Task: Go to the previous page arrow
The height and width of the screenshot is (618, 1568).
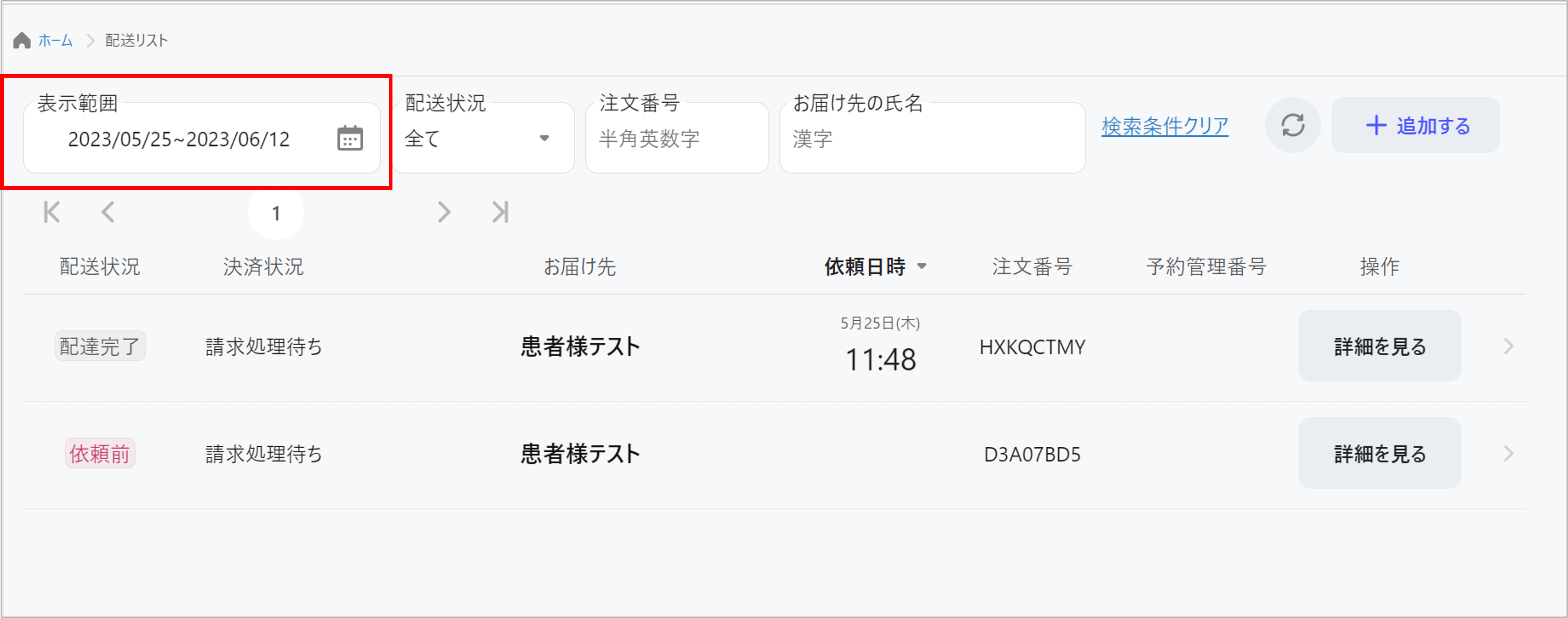Action: tap(109, 213)
